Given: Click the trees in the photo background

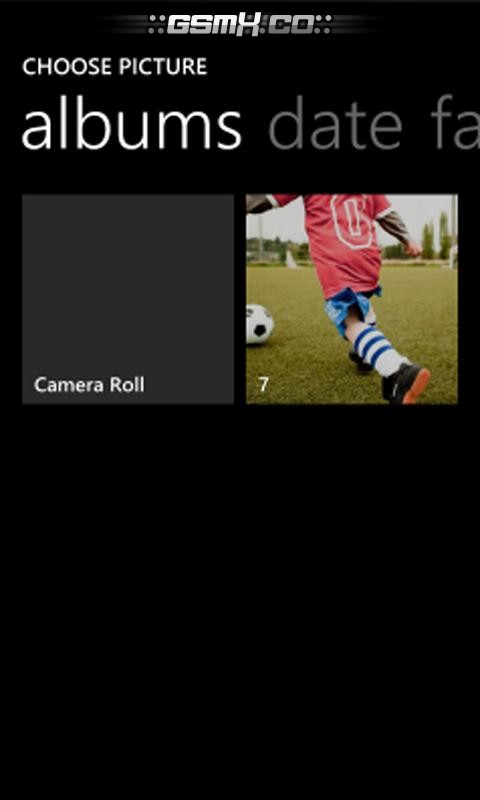Looking at the screenshot, I should tap(436, 237).
